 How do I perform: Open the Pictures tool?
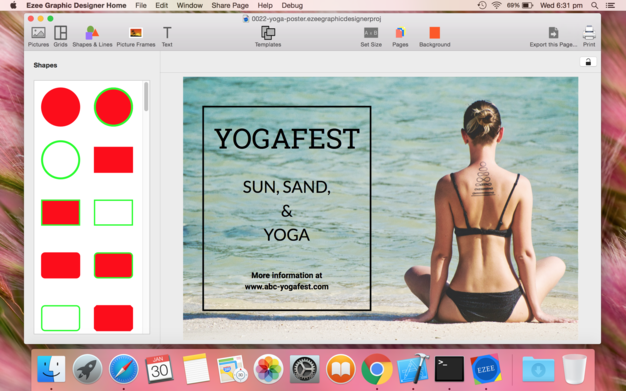[38, 37]
